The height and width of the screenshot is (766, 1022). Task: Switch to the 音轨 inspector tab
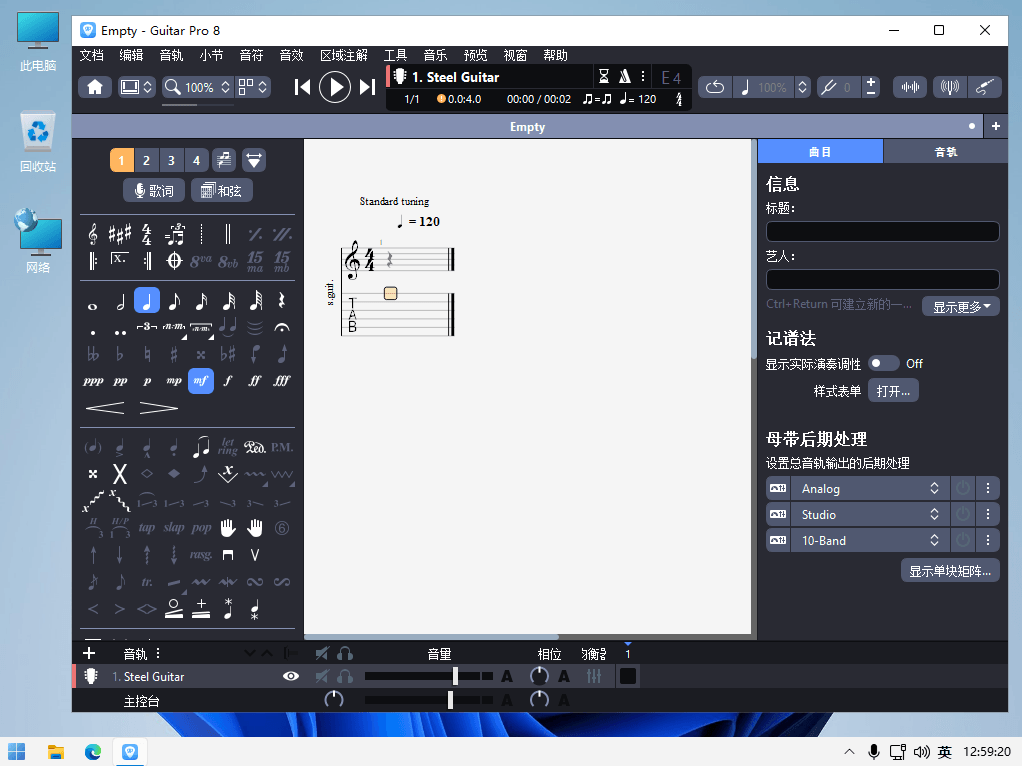(946, 151)
